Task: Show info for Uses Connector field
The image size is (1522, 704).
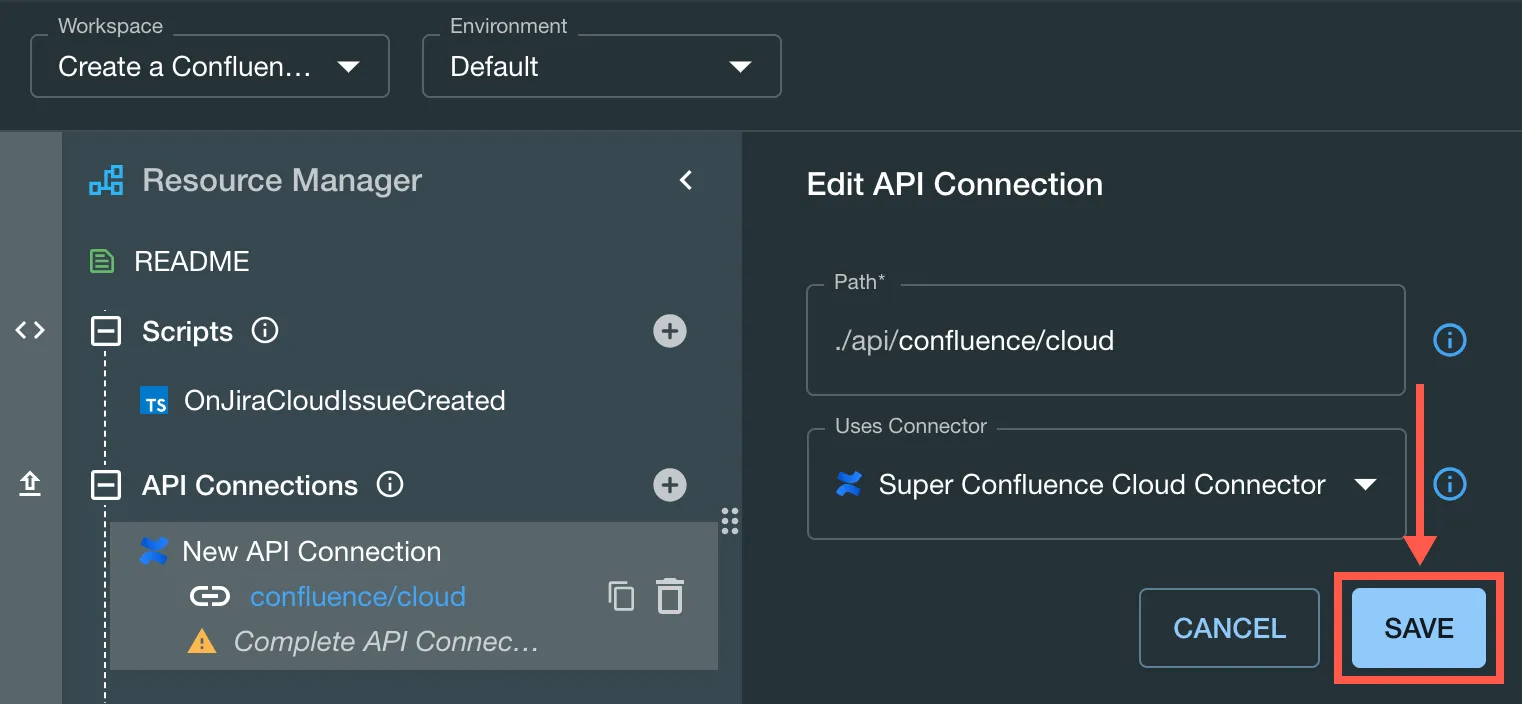Action: [x=1450, y=485]
